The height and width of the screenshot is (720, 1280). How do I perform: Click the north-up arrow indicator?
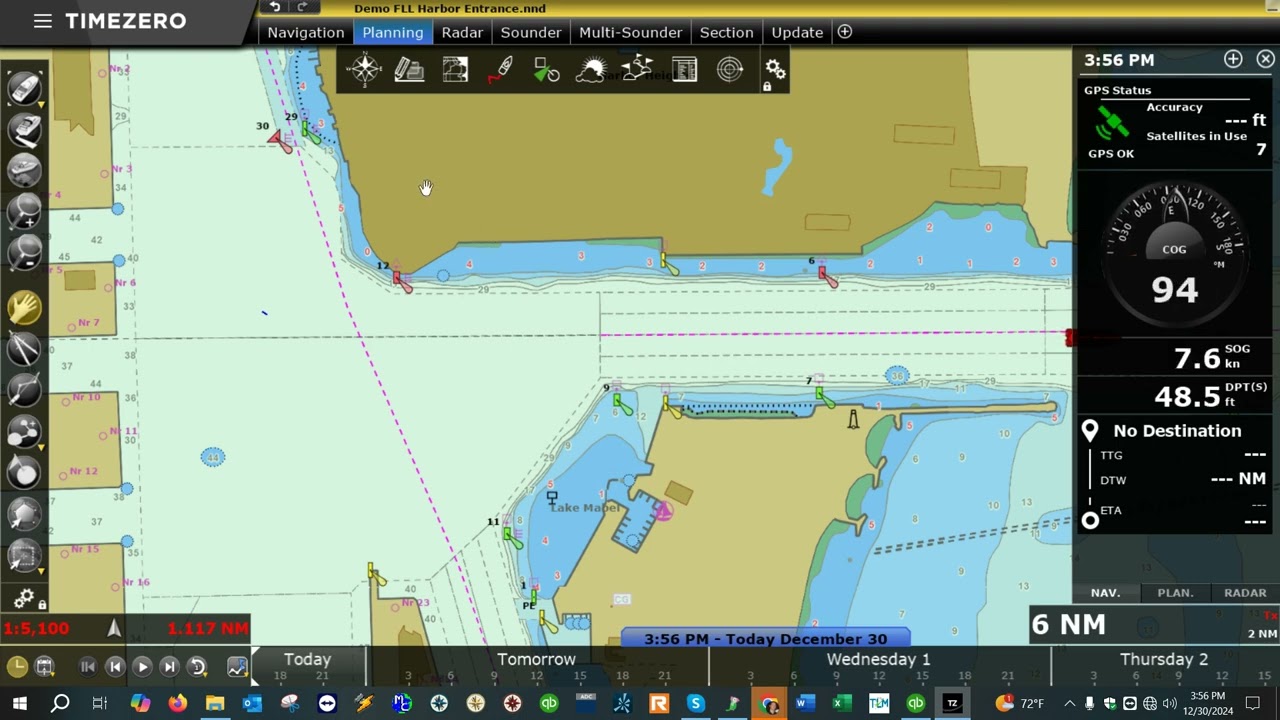pyautogui.click(x=114, y=628)
